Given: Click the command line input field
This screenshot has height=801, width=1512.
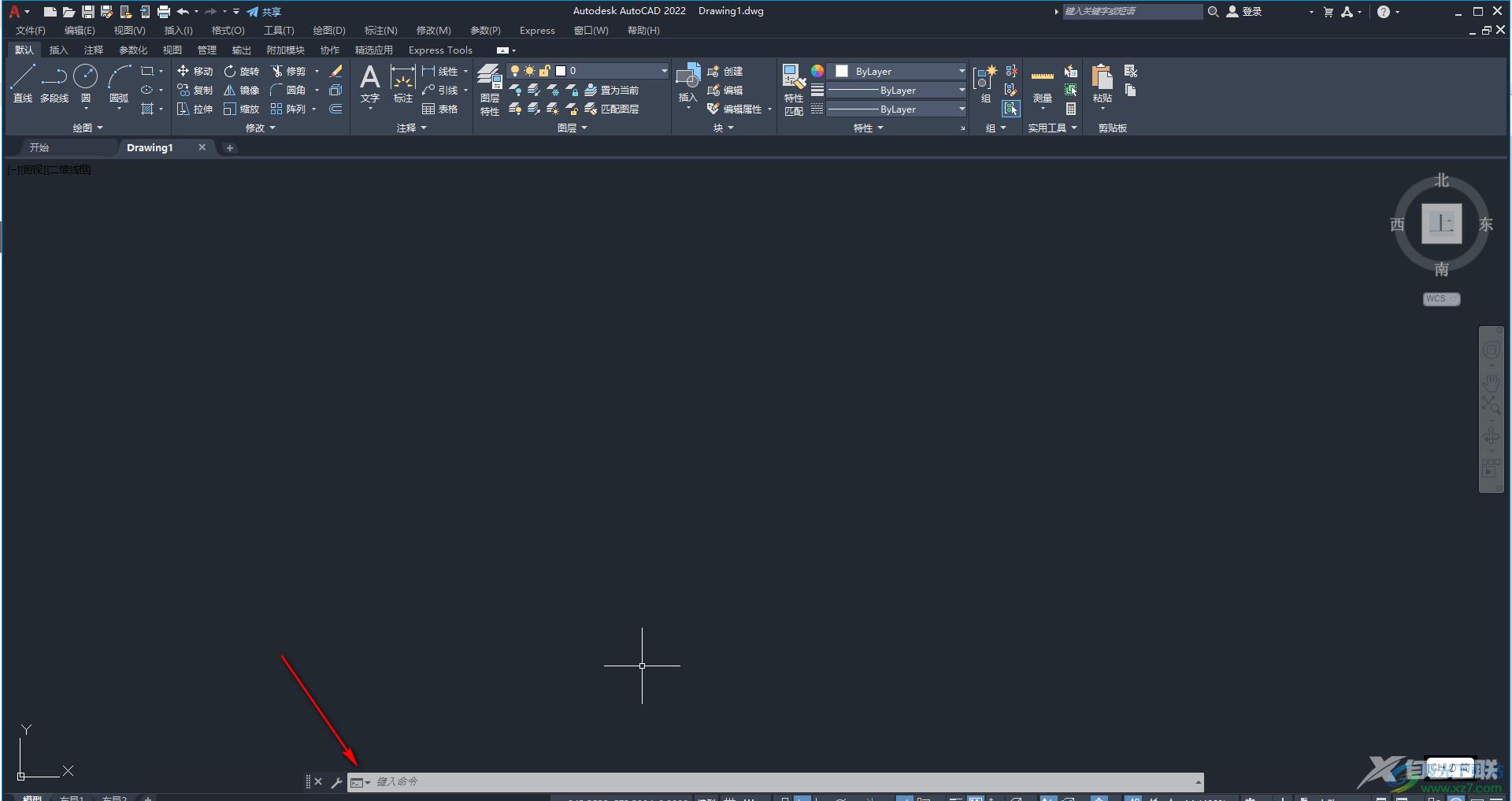Looking at the screenshot, I should pyautogui.click(x=776, y=782).
